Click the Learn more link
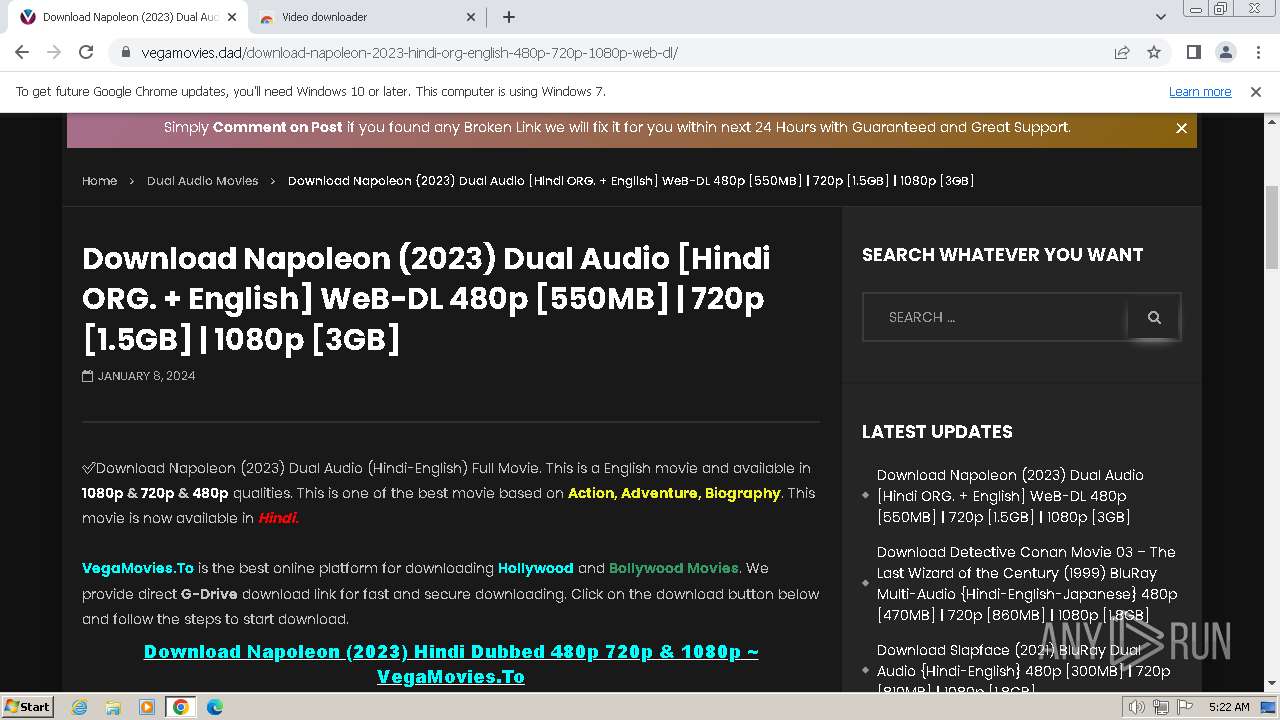The width and height of the screenshot is (1280, 720). coord(1200,91)
